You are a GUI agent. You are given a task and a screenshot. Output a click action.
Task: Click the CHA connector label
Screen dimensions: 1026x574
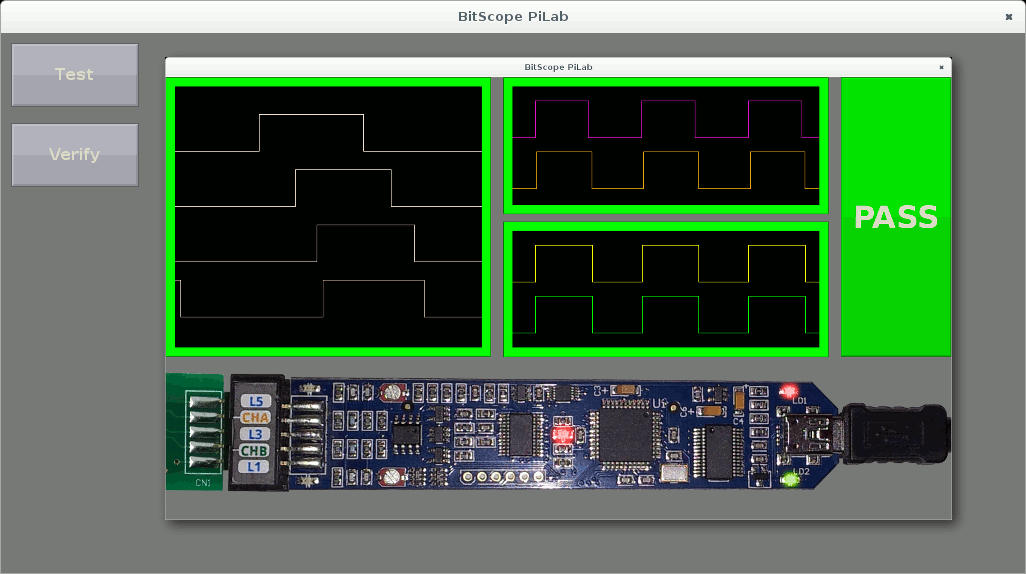tap(256, 418)
